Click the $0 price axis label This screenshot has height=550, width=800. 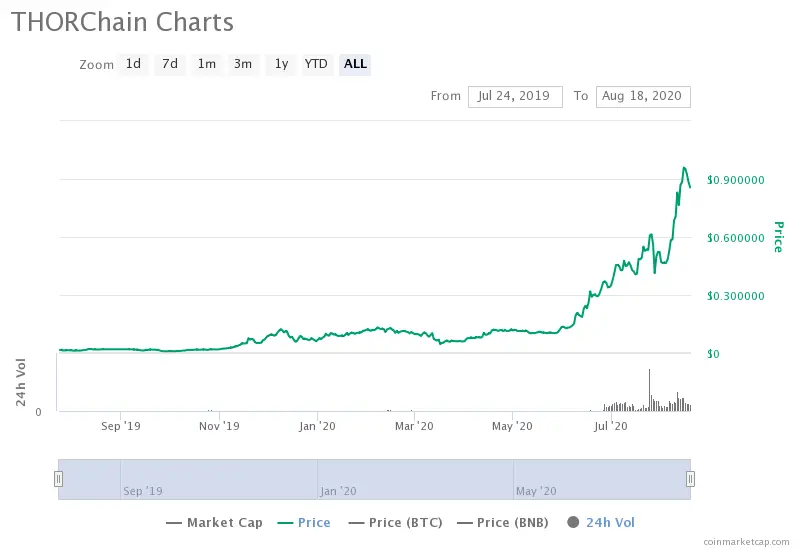pyautogui.click(x=713, y=354)
